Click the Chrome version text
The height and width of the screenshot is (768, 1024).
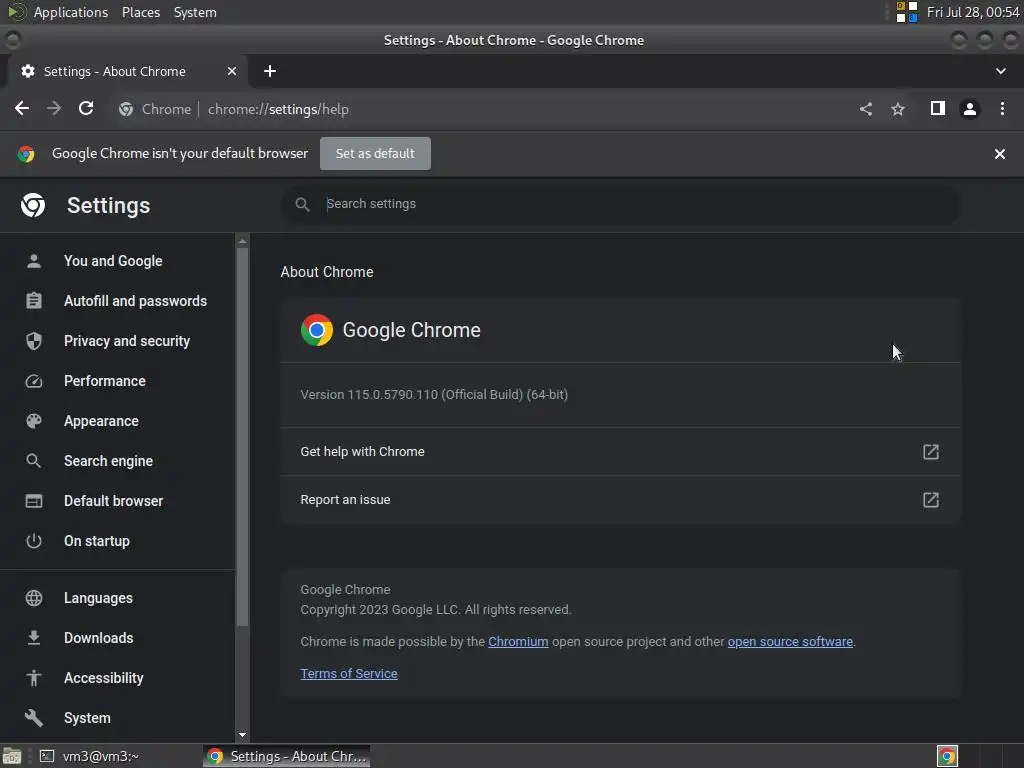tap(434, 394)
